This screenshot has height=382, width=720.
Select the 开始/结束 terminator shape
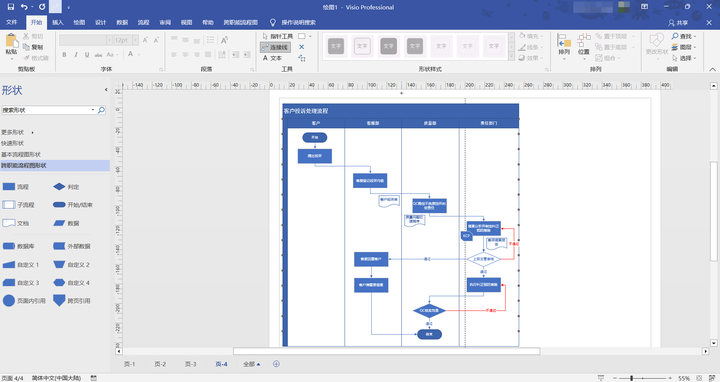[x=73, y=205]
